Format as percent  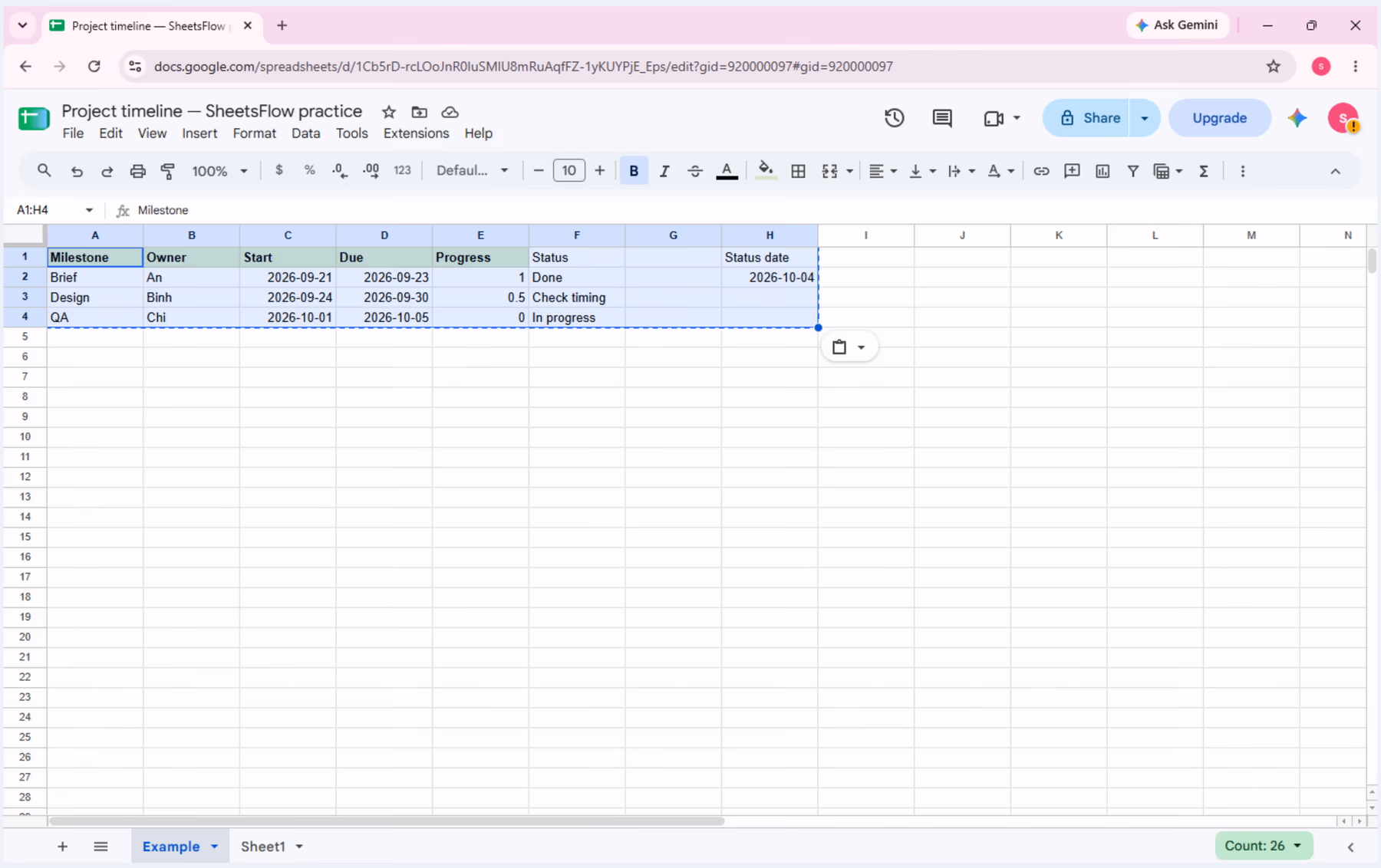(310, 171)
